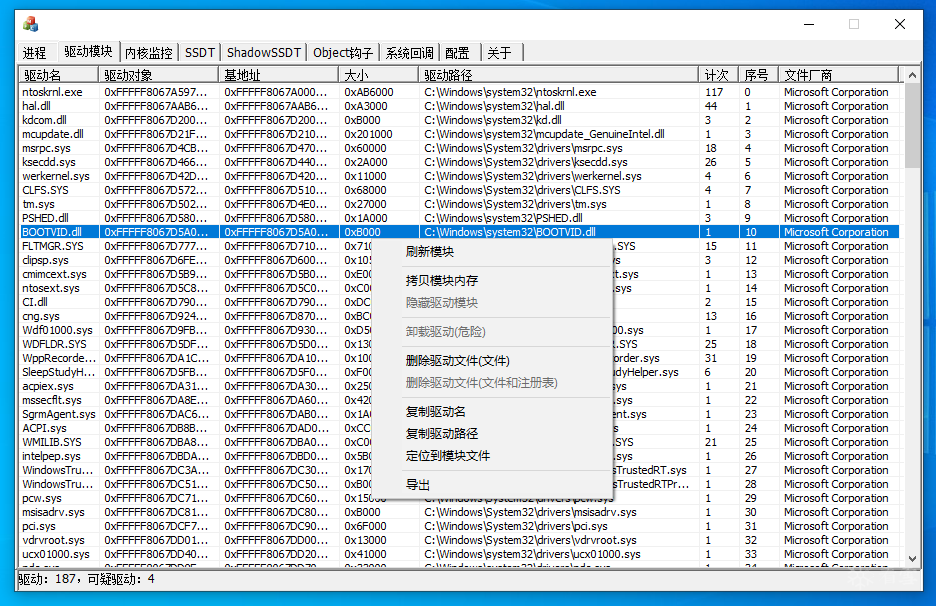Select the ntoskrnl.exe row
This screenshot has width=936, height=606.
(x=459, y=92)
